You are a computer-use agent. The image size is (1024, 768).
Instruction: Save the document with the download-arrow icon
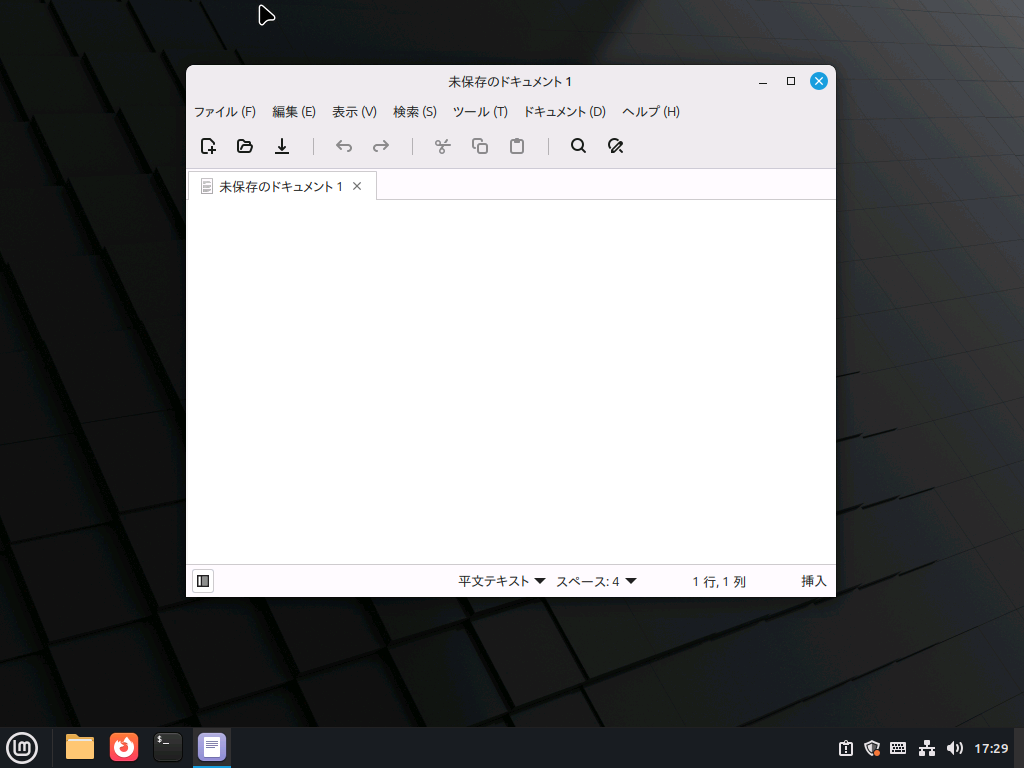tap(282, 146)
